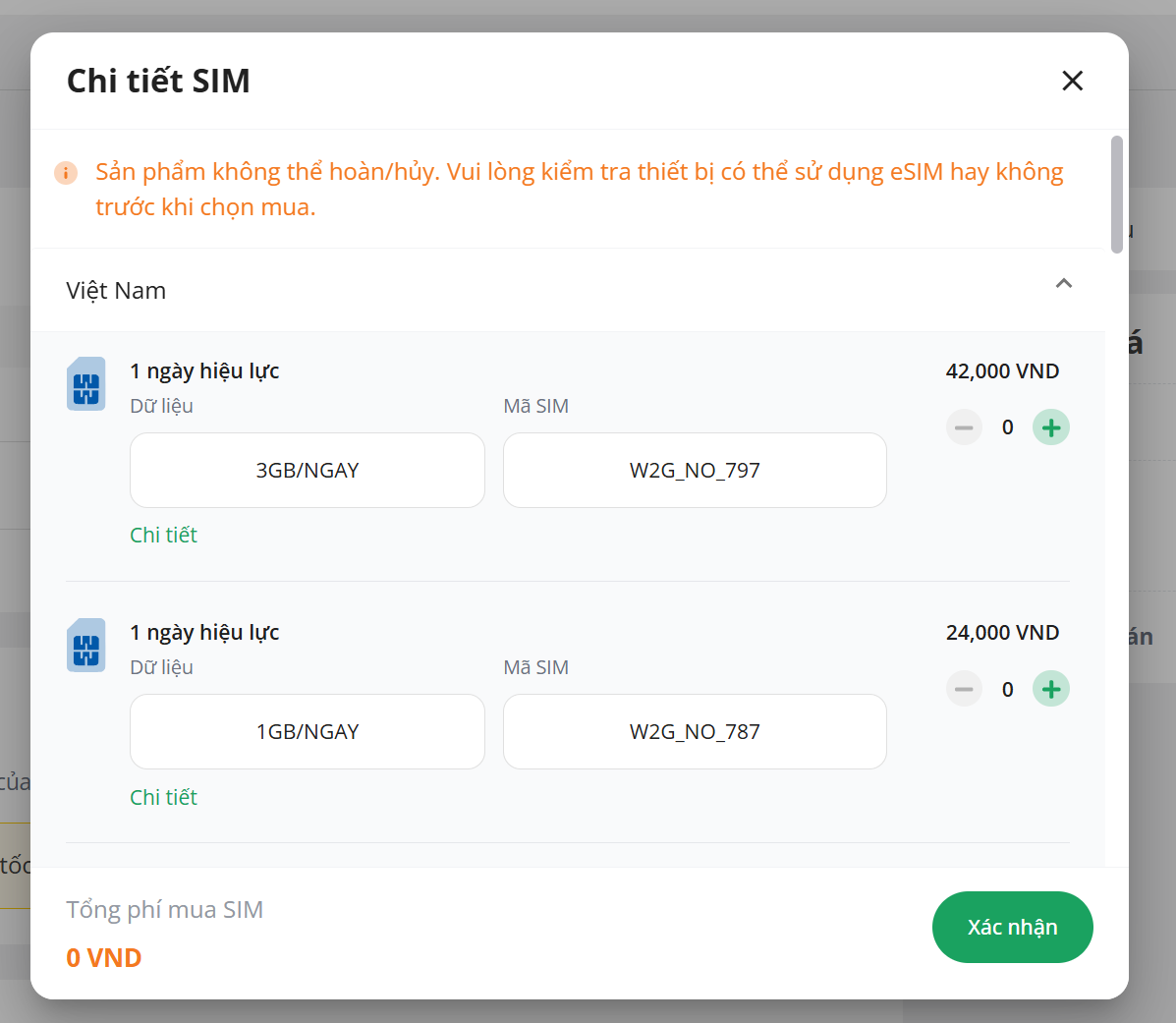The width and height of the screenshot is (1176, 1023).
Task: Decrease quantity of 42,000 VND SIM
Action: click(964, 427)
